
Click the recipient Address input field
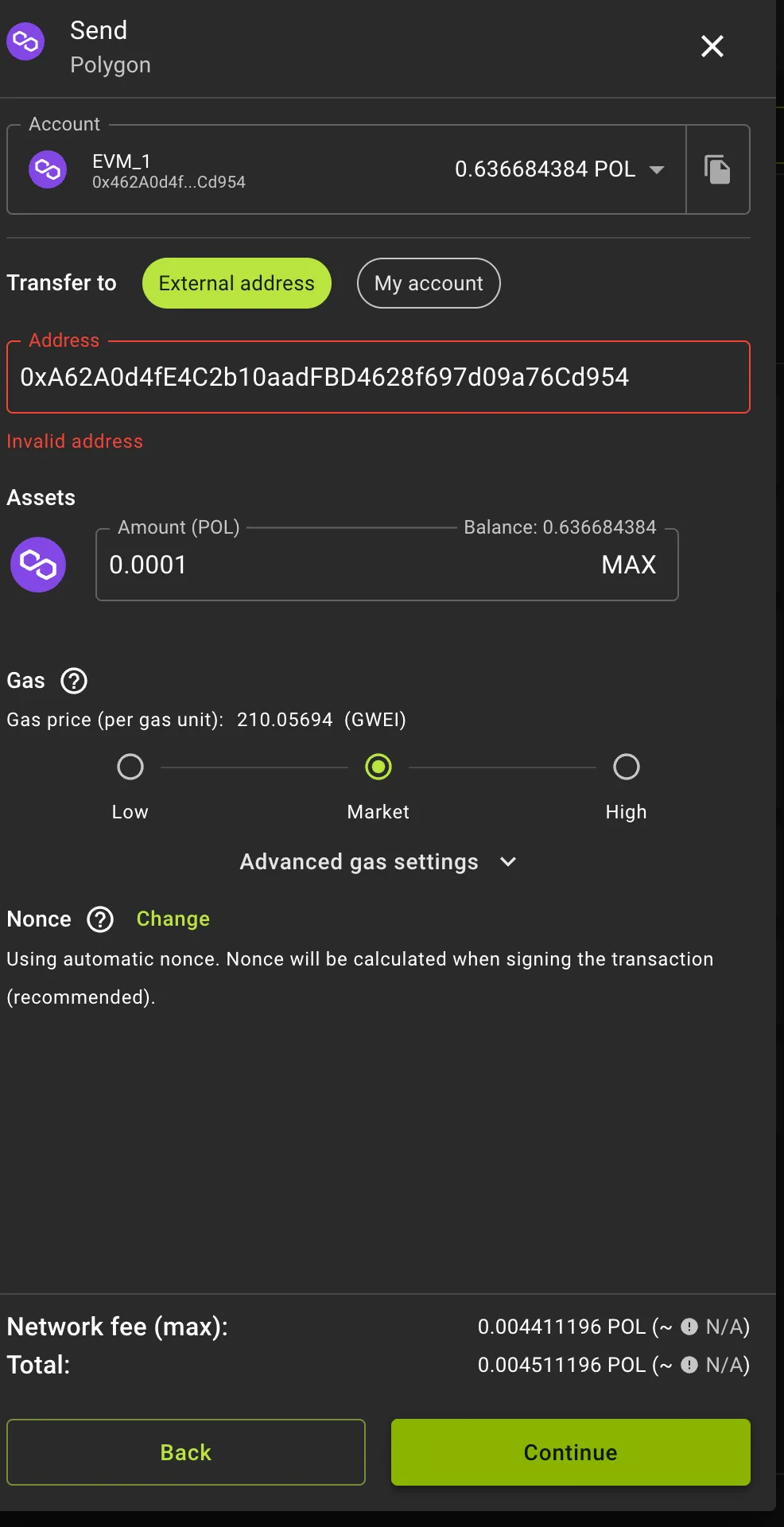(x=378, y=377)
